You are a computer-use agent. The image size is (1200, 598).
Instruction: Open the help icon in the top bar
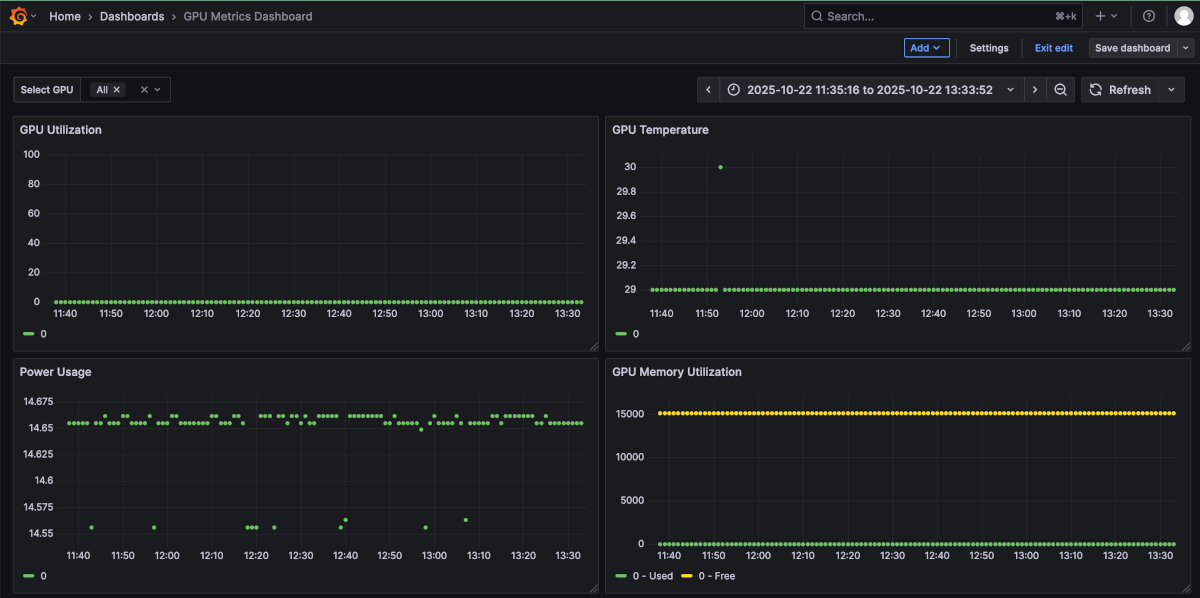tap(1149, 16)
